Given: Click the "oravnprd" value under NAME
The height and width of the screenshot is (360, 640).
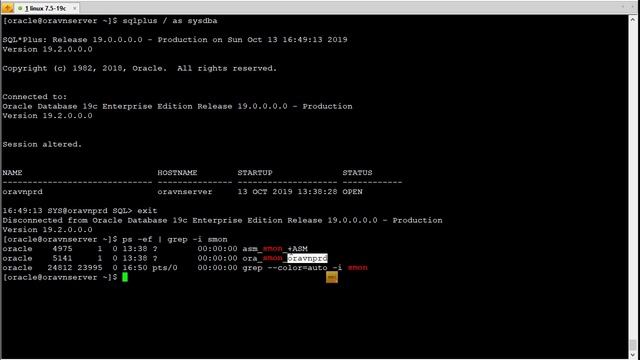Looking at the screenshot, I should point(22,192).
